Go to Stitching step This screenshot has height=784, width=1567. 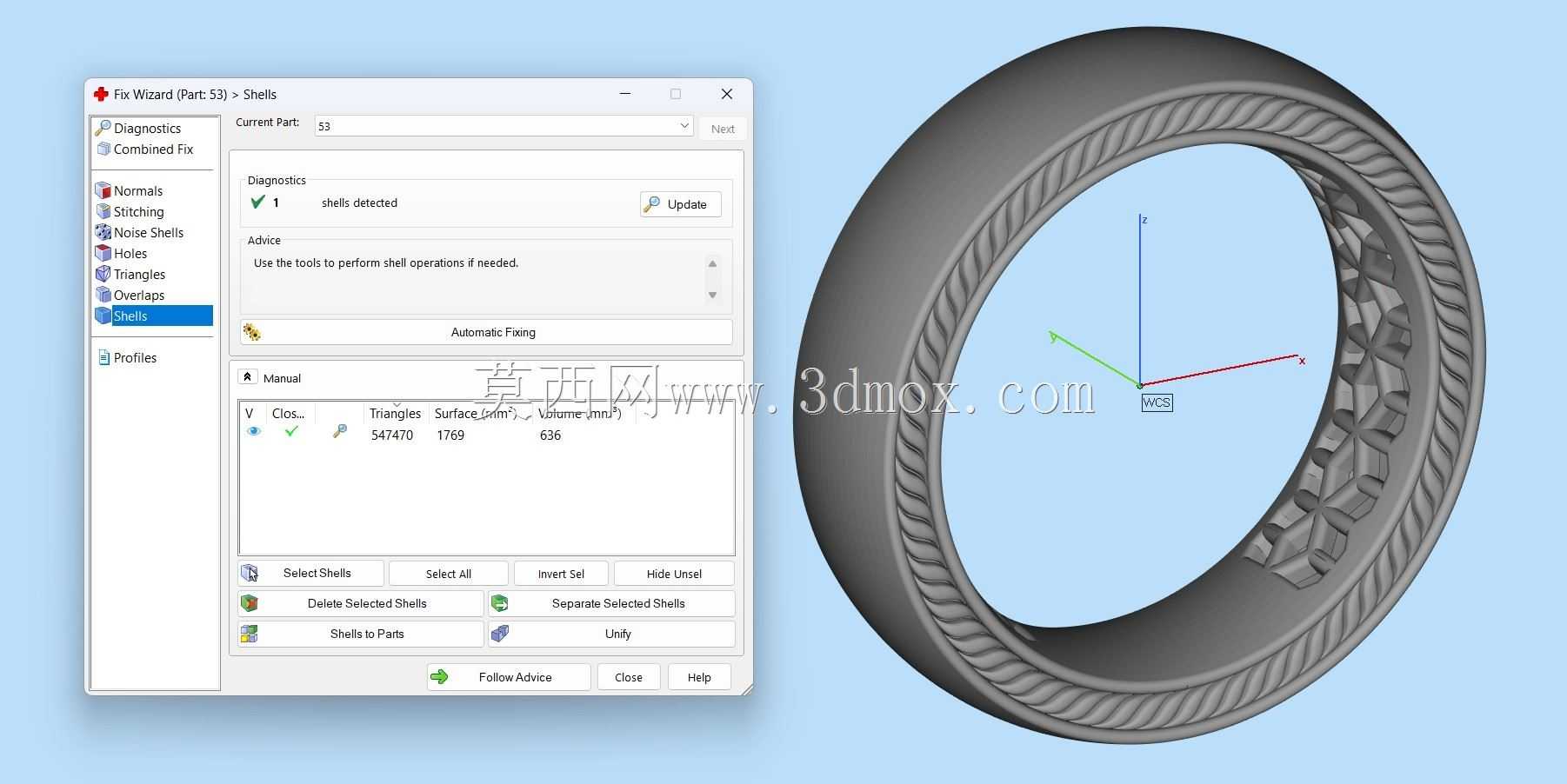(138, 212)
